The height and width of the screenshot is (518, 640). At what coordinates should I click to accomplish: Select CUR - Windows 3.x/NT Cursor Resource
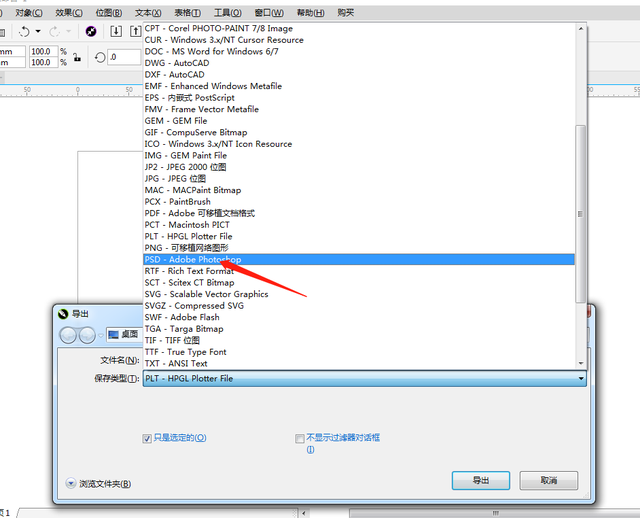359,40
